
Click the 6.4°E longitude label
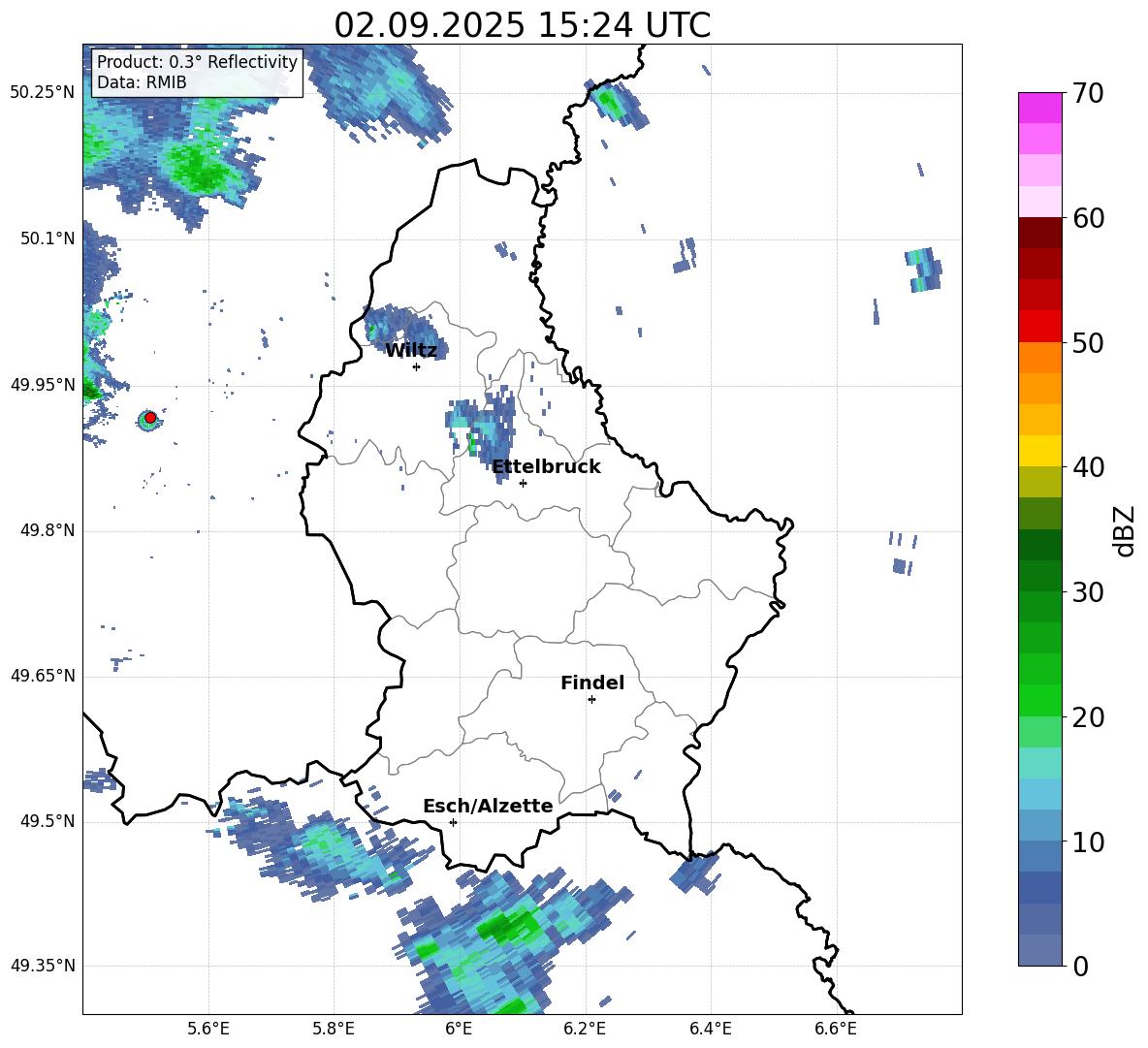click(710, 1030)
